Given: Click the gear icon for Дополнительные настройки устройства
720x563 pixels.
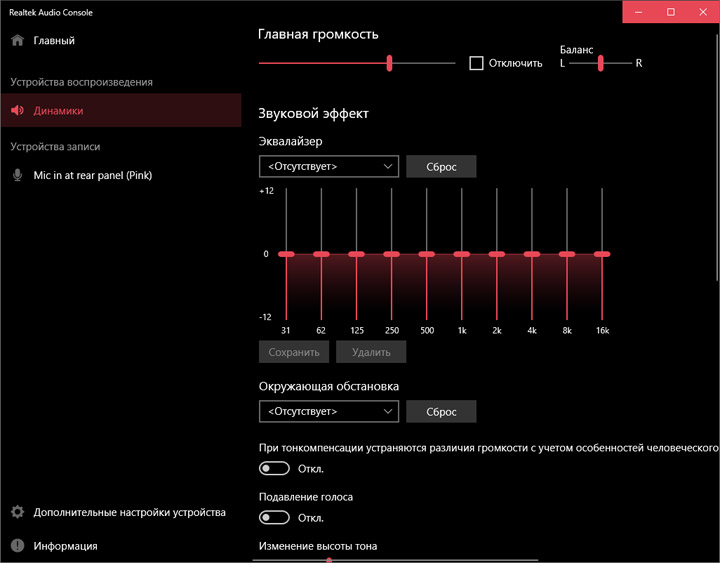Looking at the screenshot, I should (17, 512).
